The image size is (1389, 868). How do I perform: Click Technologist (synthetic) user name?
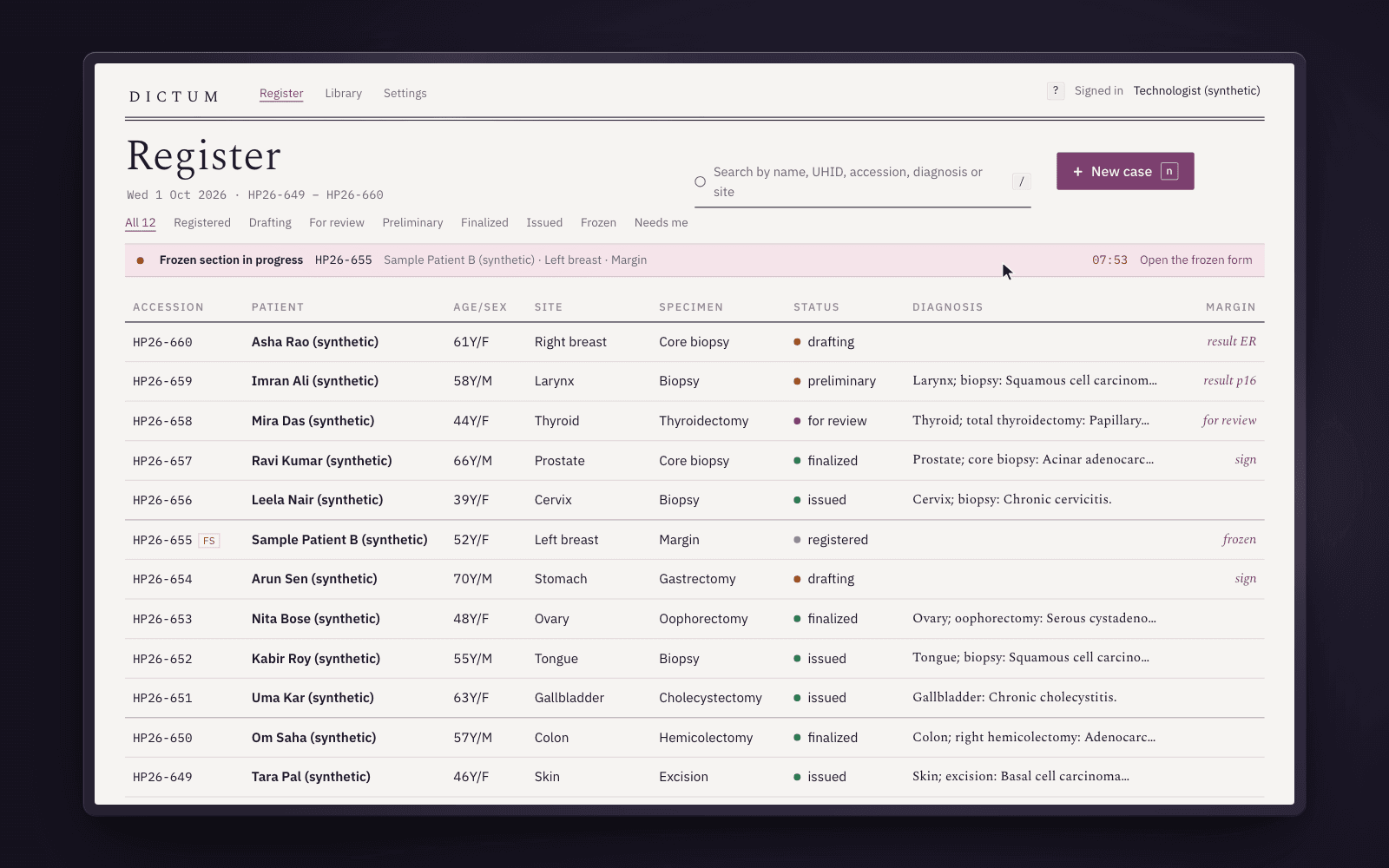[1196, 90]
